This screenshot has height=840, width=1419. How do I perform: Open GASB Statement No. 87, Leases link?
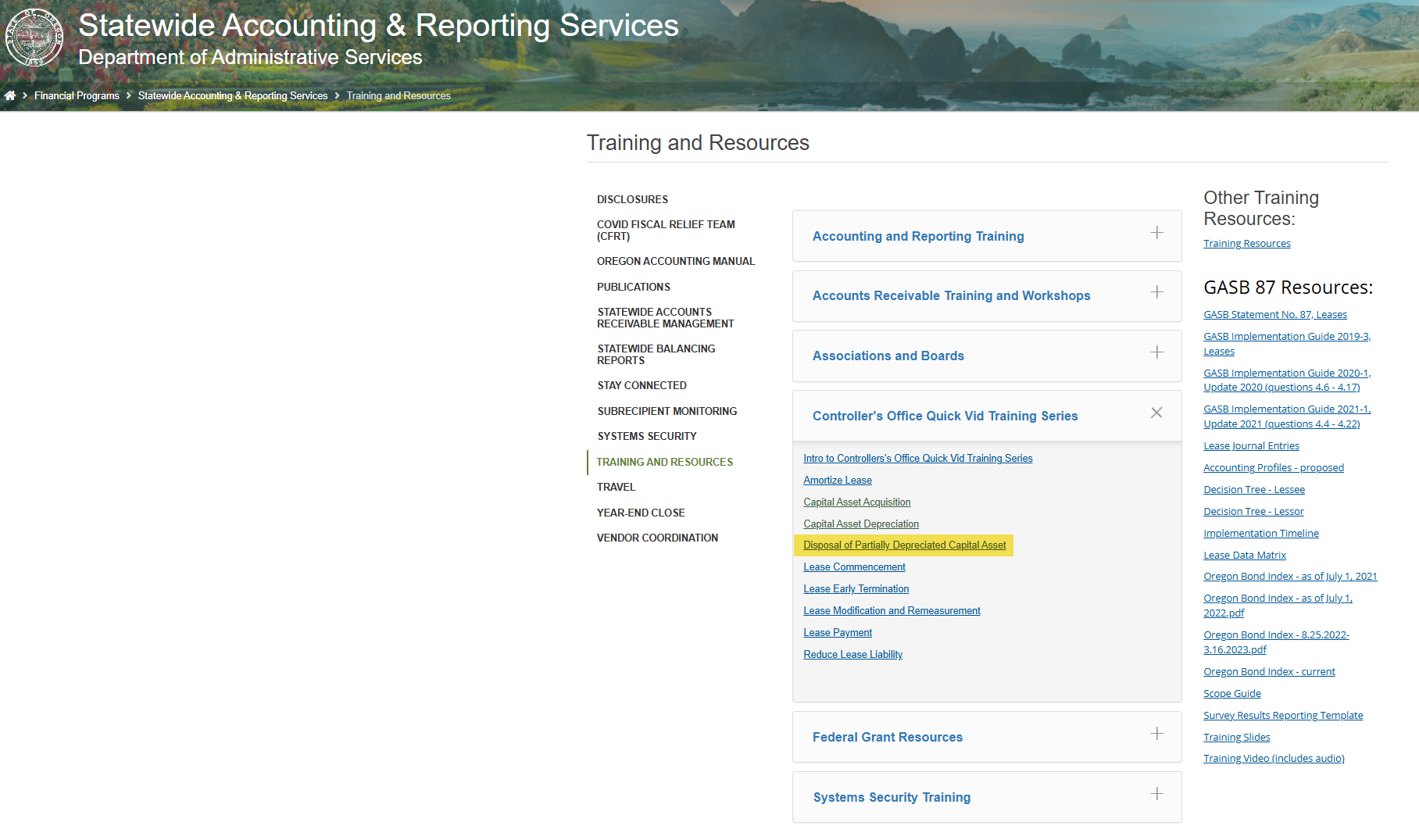tap(1274, 315)
